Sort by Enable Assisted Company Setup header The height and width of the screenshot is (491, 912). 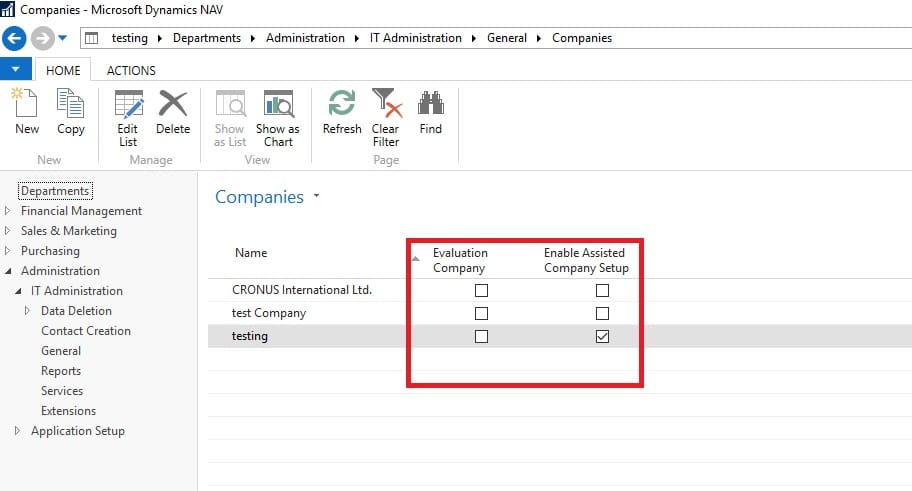[x=586, y=260]
